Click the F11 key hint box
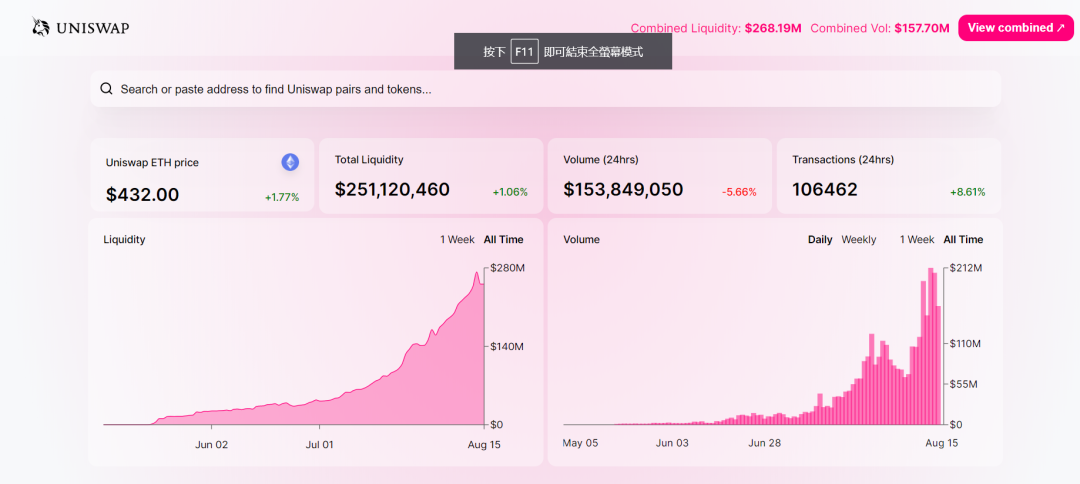Image resolution: width=1080 pixels, height=484 pixels. click(524, 52)
